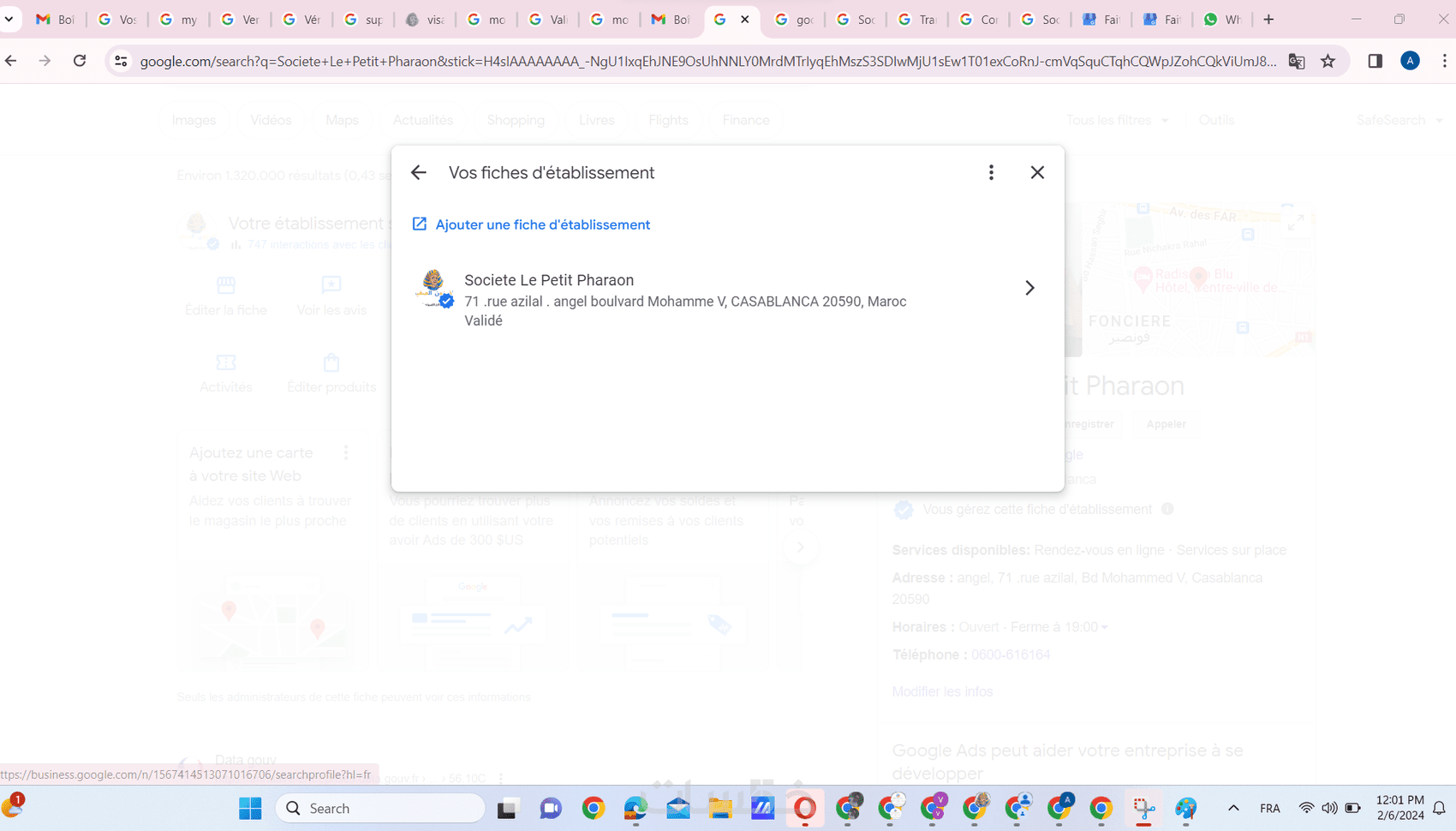Viewport: 1456px width, 831px height.
Task: Select the Maps search filter
Action: 342,120
